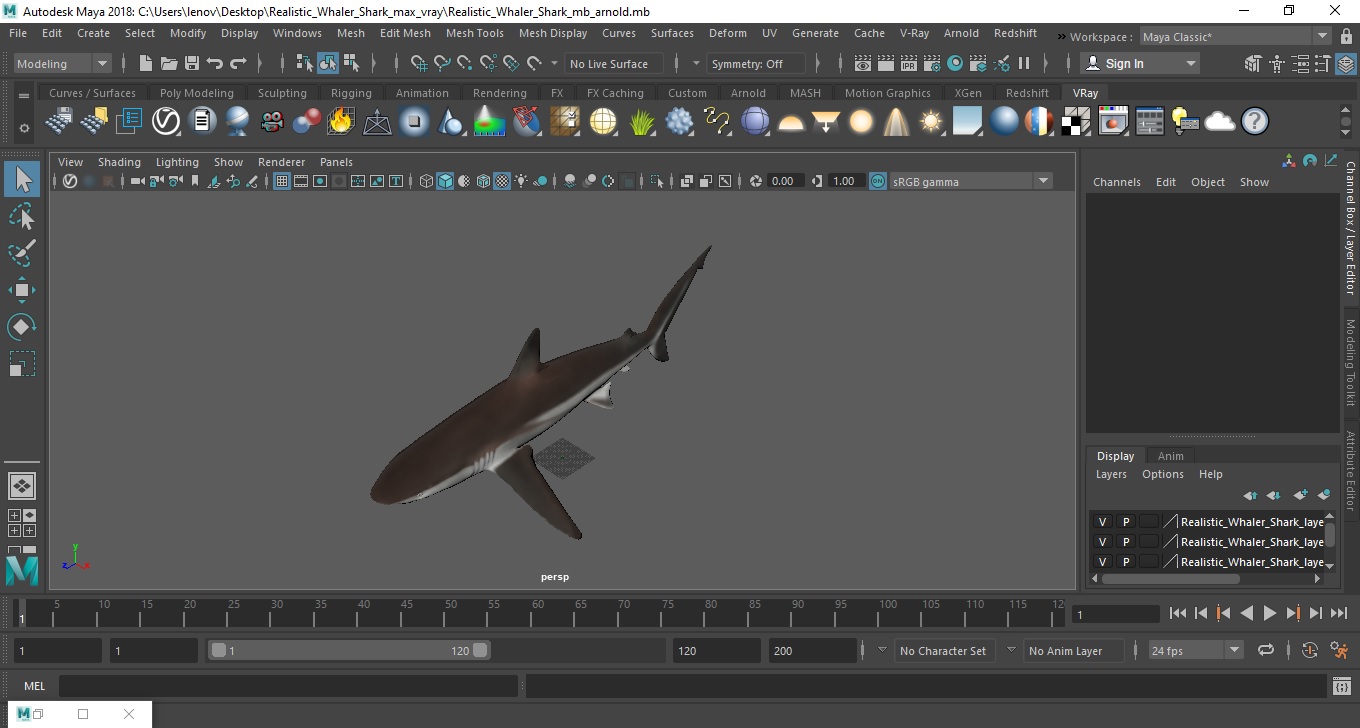Toggle smooth shade all blue cube icon
The height and width of the screenshot is (728, 1360).
pos(445,181)
